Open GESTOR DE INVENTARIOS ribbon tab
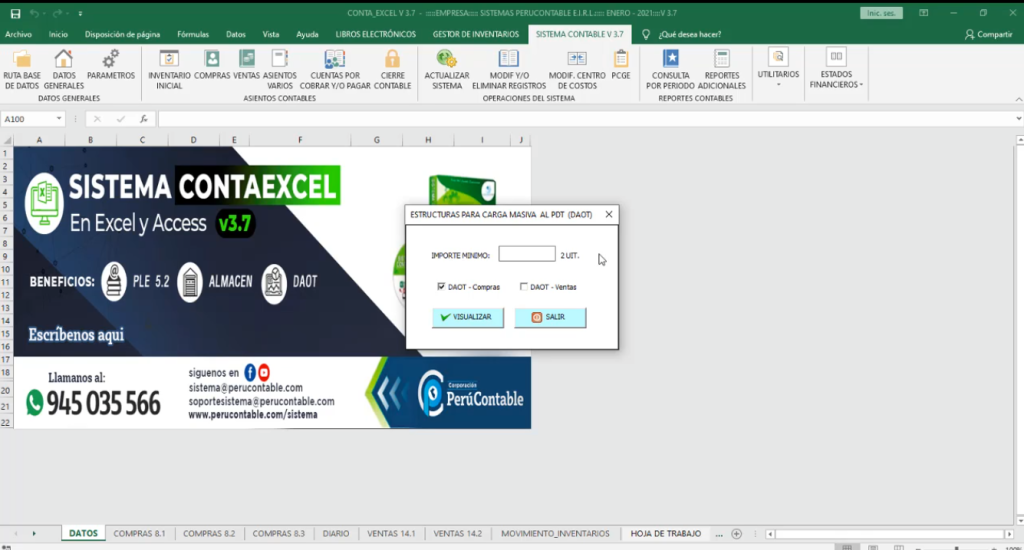Screen dimensions: 1024x550 [x=475, y=34]
